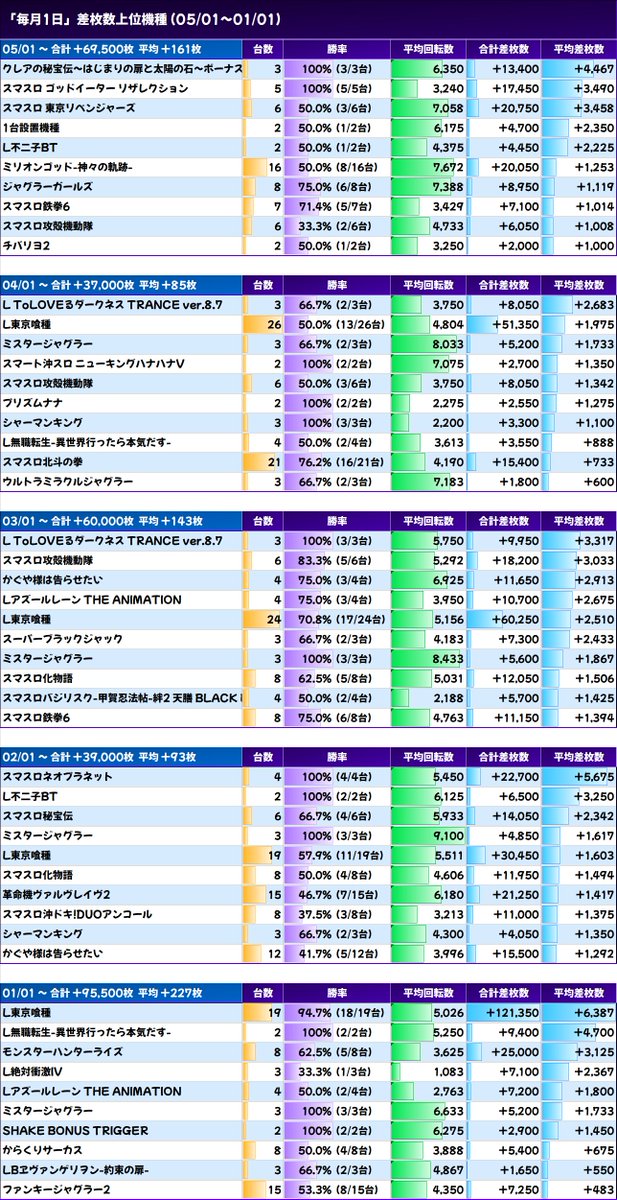Select the 01/01 合計 +95,500枚 section header
Screen dimensions: 617x1200
[x=121, y=994]
